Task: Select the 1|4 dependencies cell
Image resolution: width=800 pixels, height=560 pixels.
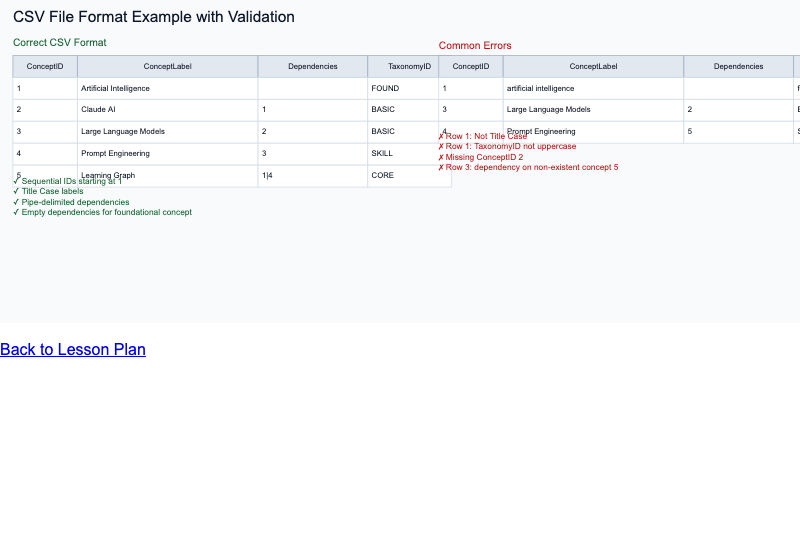Action: click(267, 176)
